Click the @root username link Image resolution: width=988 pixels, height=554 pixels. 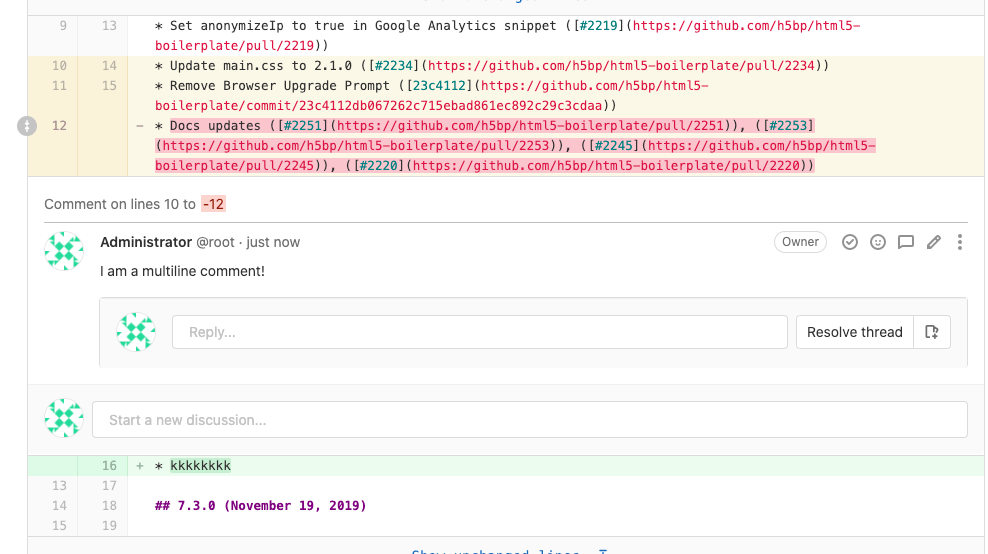[218, 242]
